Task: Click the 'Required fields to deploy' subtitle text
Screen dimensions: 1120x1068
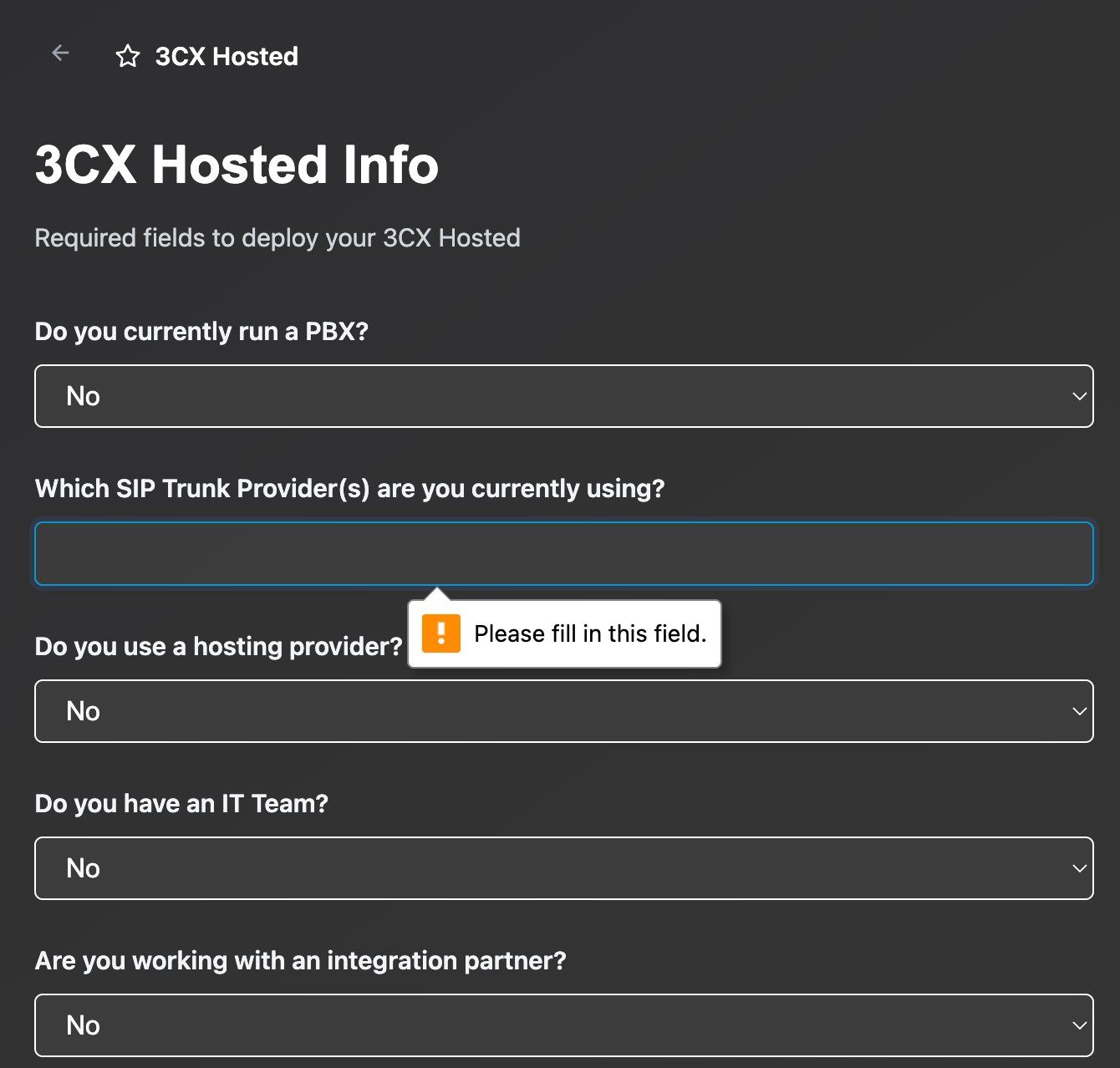Action: (277, 238)
